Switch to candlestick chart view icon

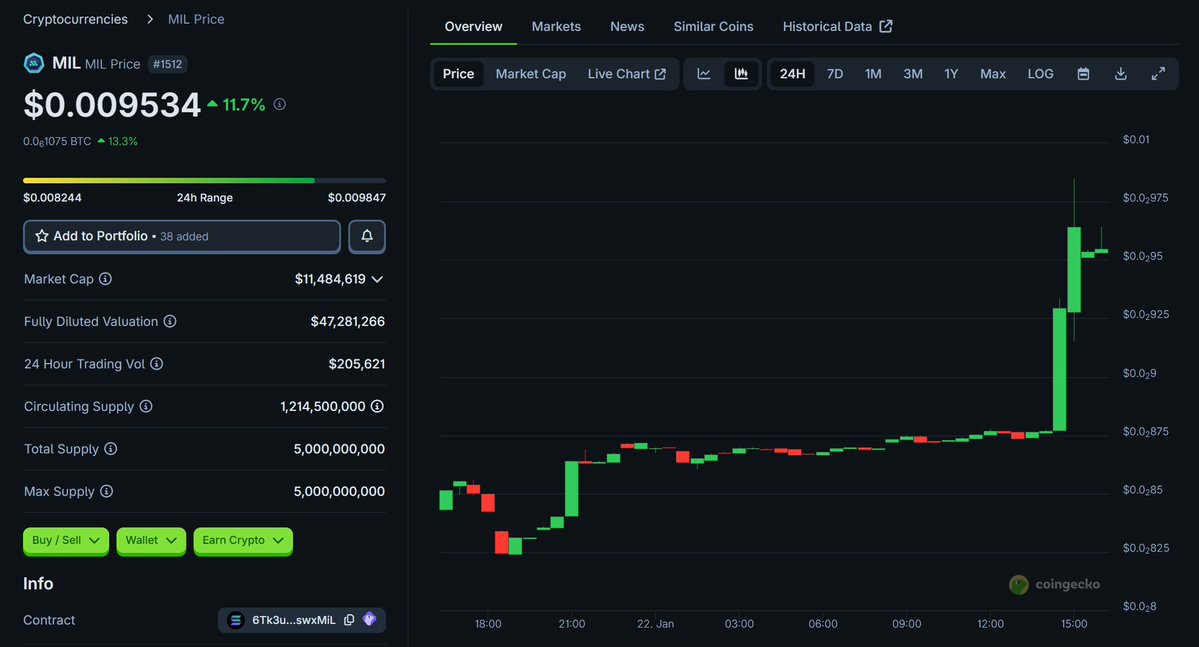[x=741, y=74]
